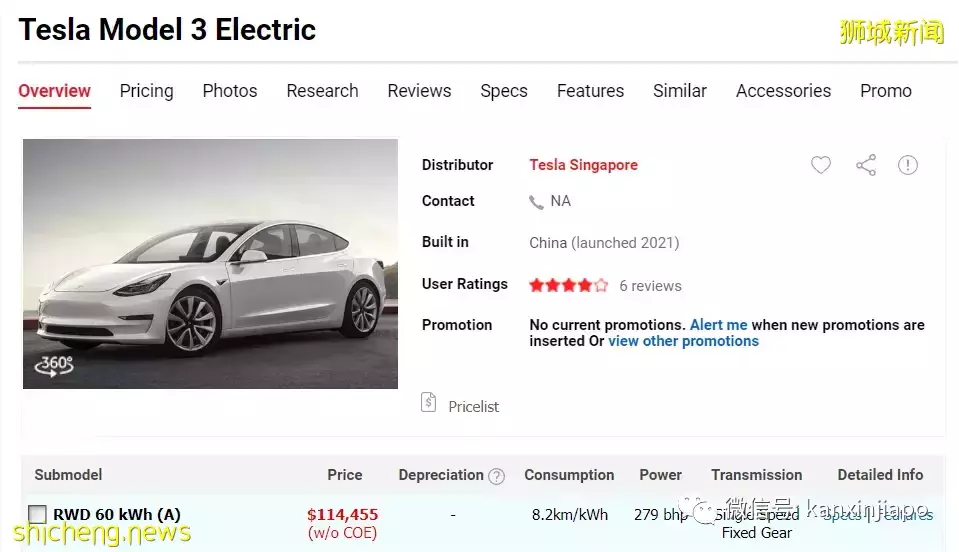Click the 6 reviews link

click(650, 286)
